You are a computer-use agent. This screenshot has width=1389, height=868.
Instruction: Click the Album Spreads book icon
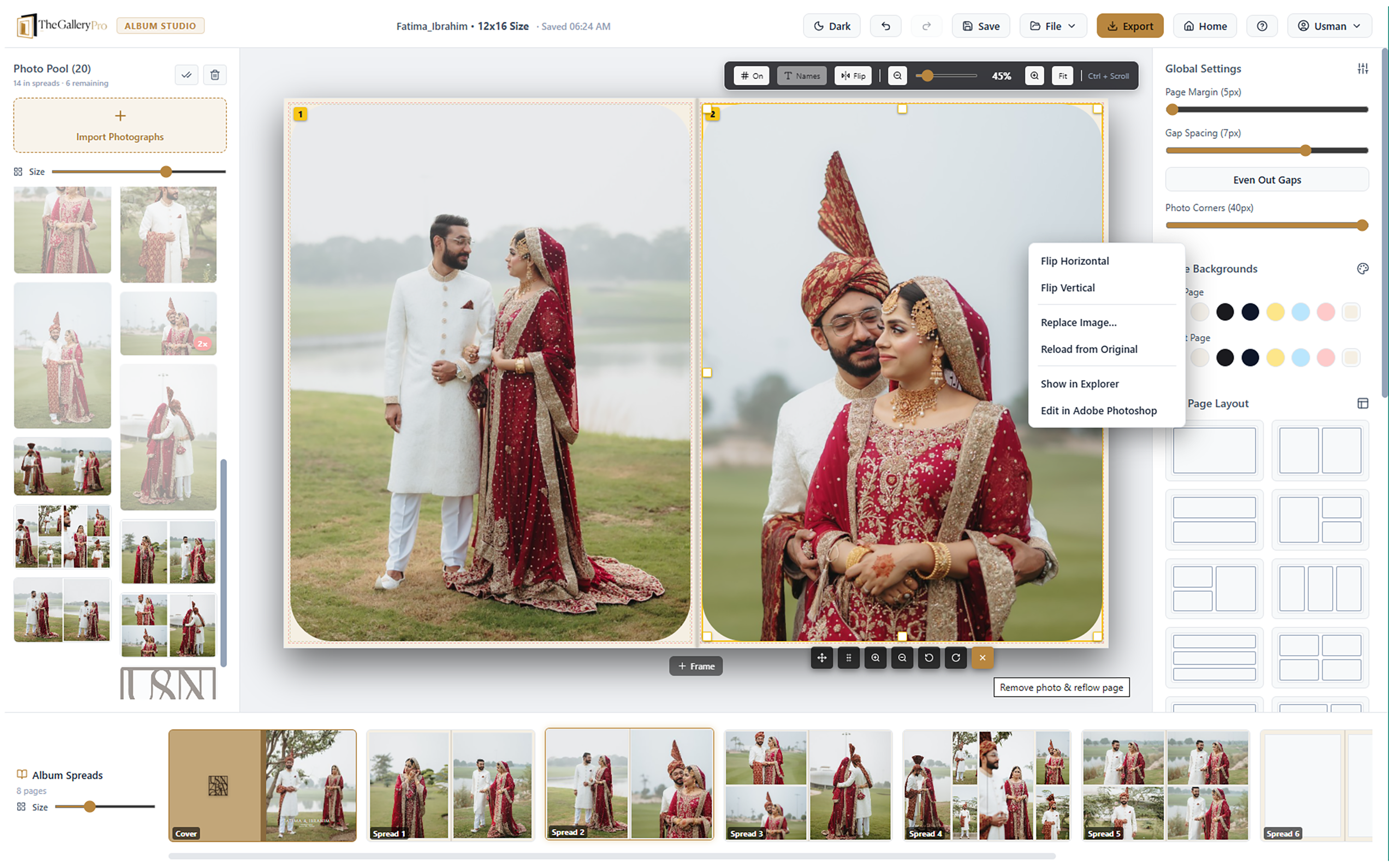[x=22, y=774]
